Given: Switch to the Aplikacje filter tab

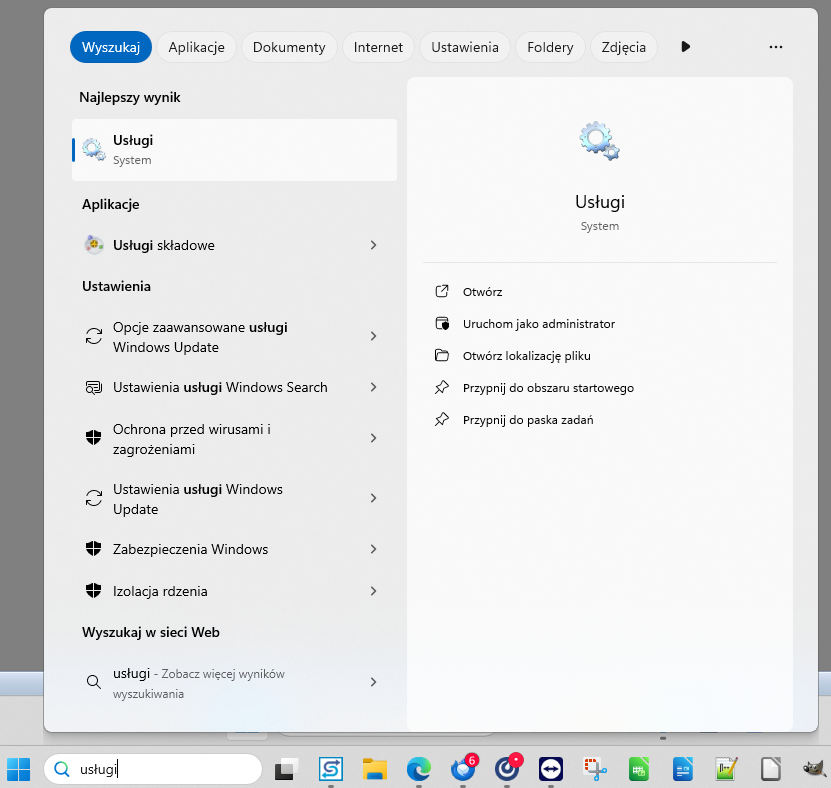Looking at the screenshot, I should 197,47.
